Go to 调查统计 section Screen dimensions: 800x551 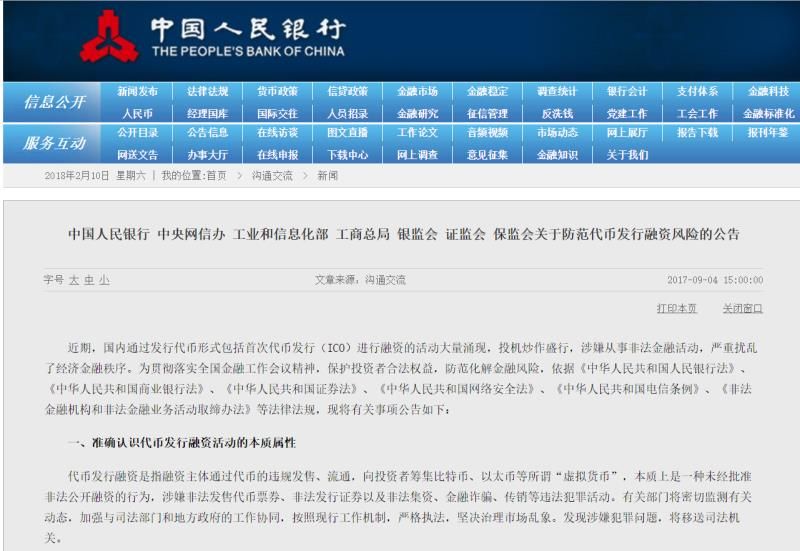tap(557, 91)
